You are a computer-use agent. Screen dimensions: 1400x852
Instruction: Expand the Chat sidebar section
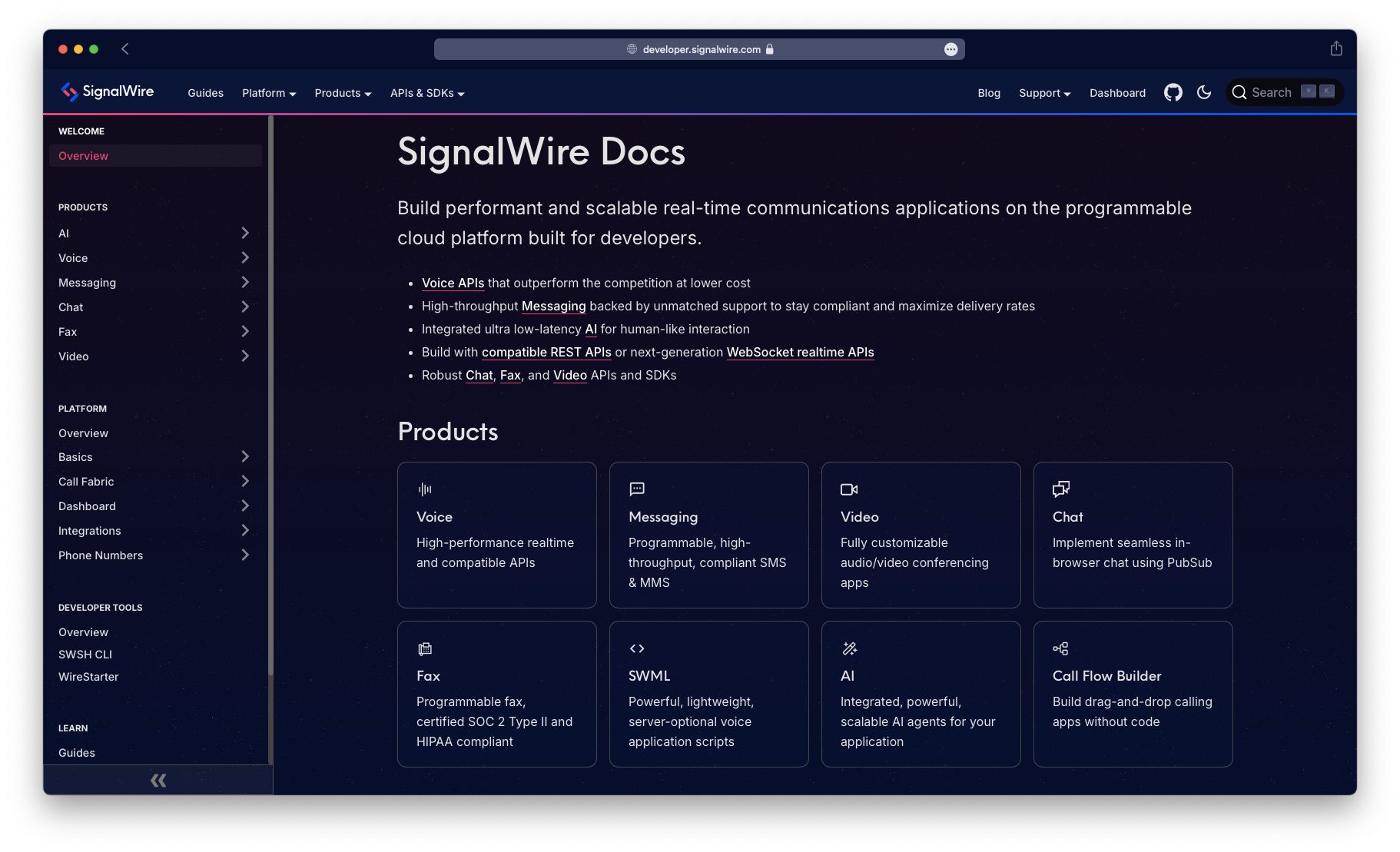245,307
